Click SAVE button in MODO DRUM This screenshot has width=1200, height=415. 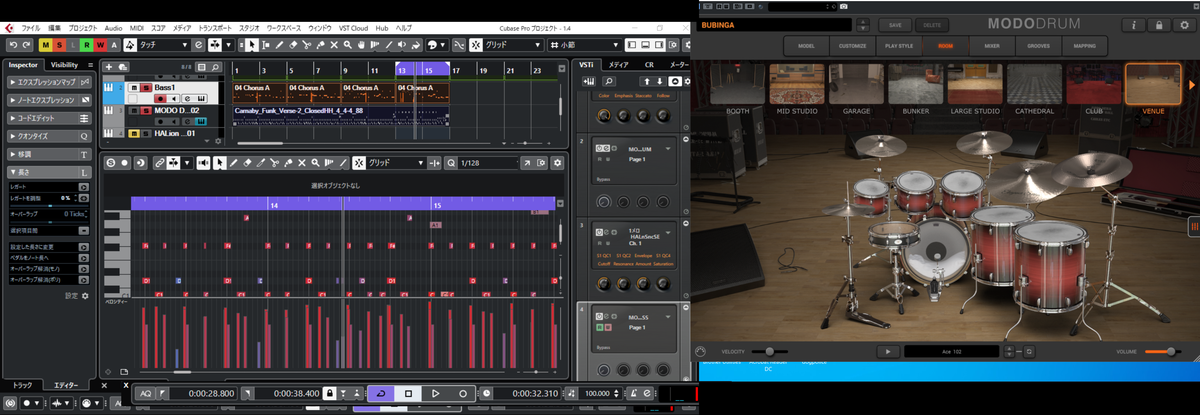(x=895, y=24)
